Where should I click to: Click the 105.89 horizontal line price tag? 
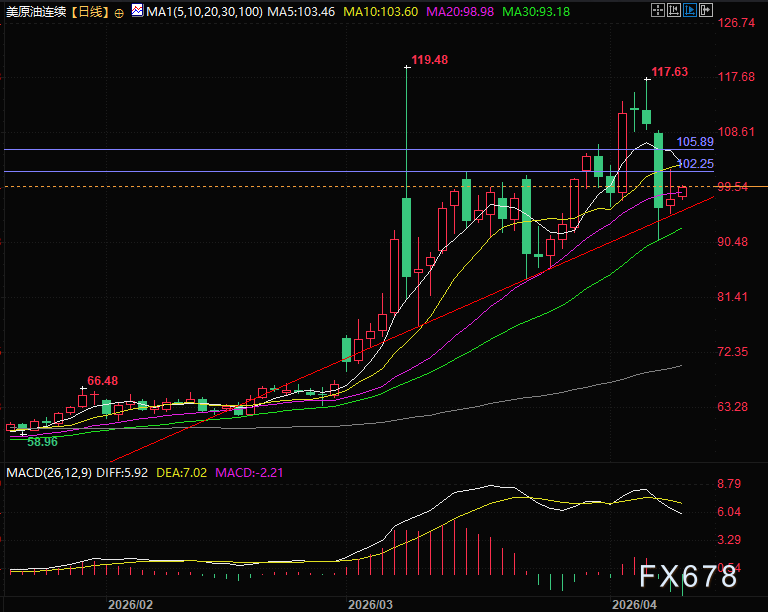(694, 142)
